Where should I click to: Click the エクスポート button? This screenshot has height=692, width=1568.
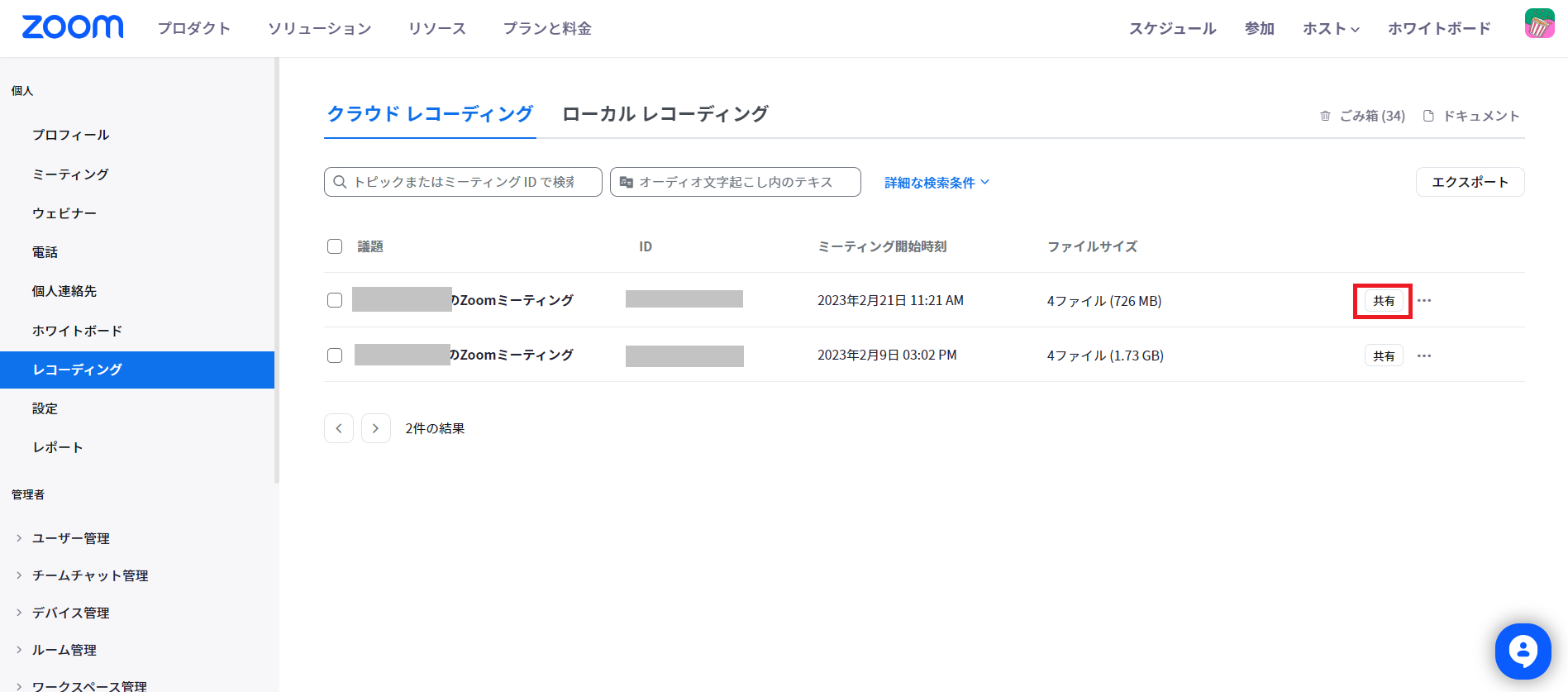(1470, 182)
